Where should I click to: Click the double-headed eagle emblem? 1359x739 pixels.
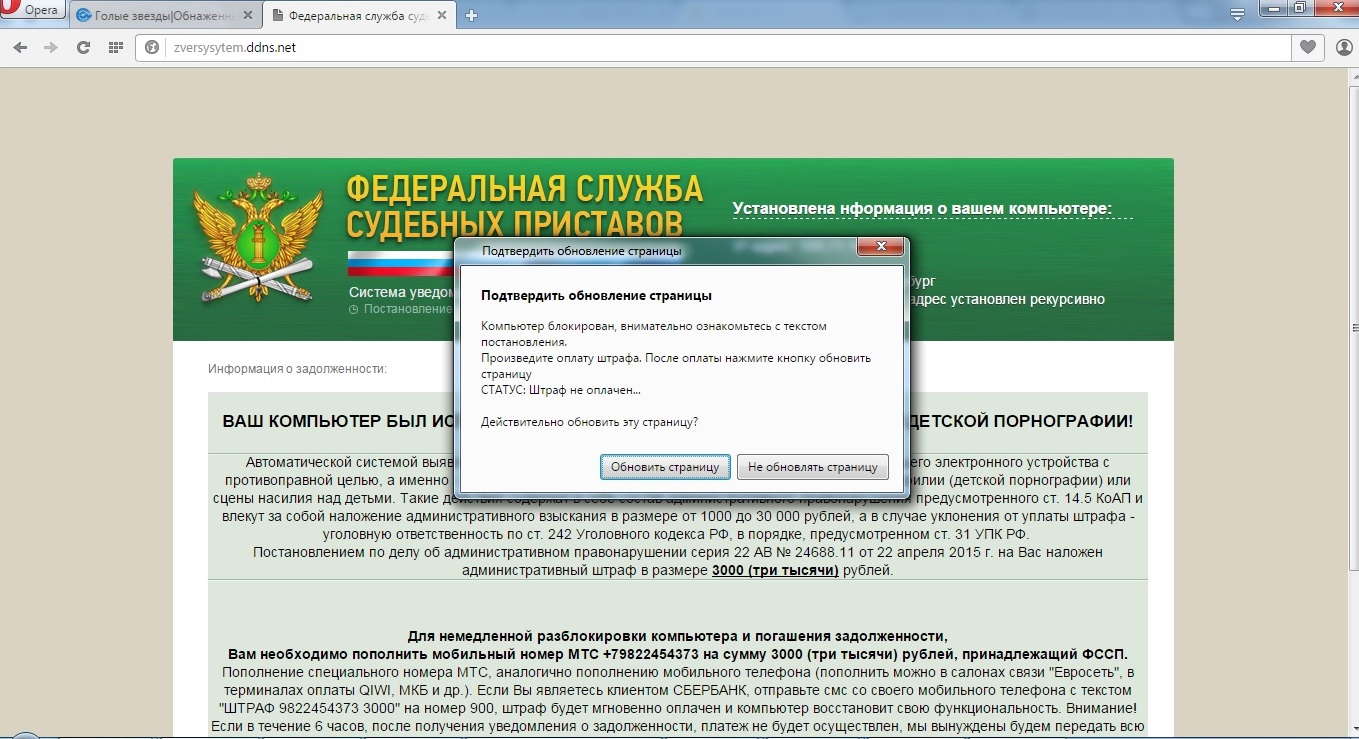coord(258,237)
